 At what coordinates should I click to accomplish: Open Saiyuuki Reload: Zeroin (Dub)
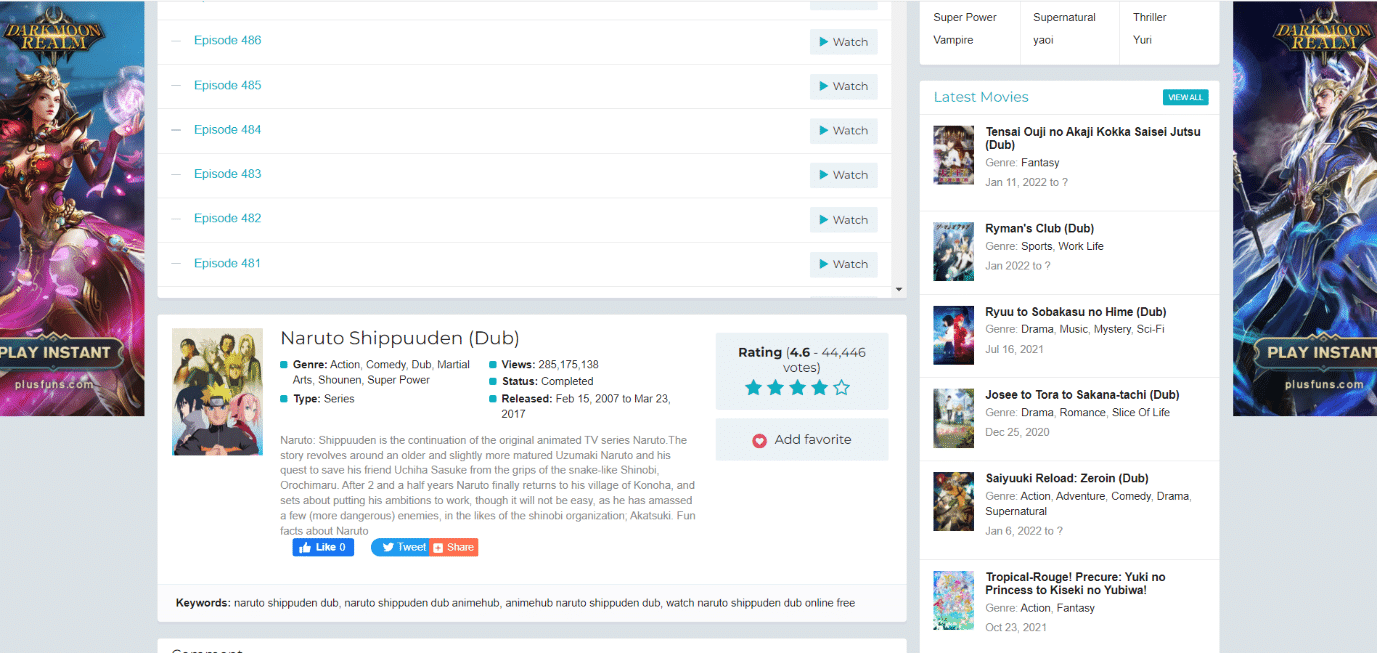pyautogui.click(x=1066, y=478)
